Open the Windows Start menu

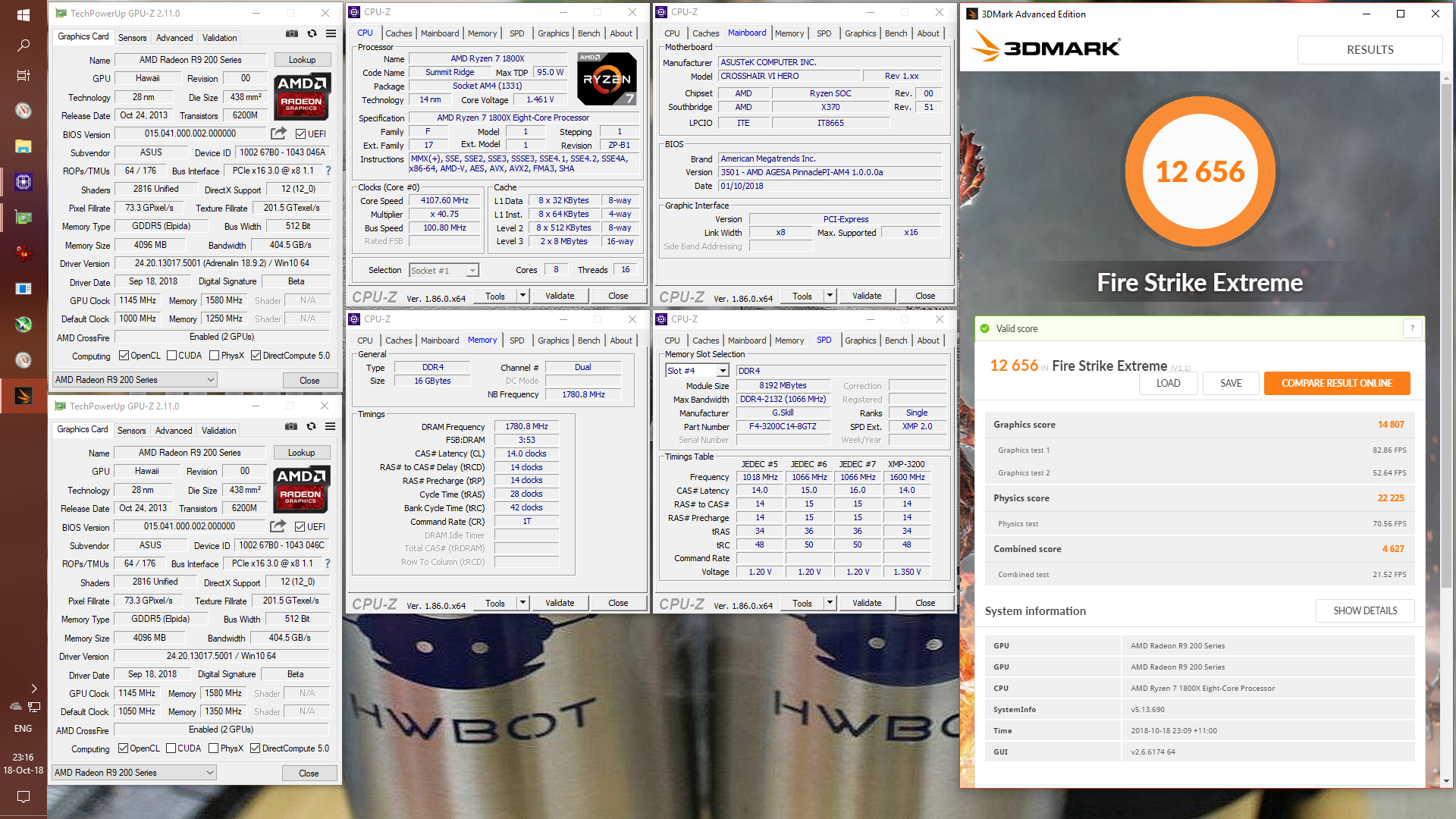tap(23, 14)
